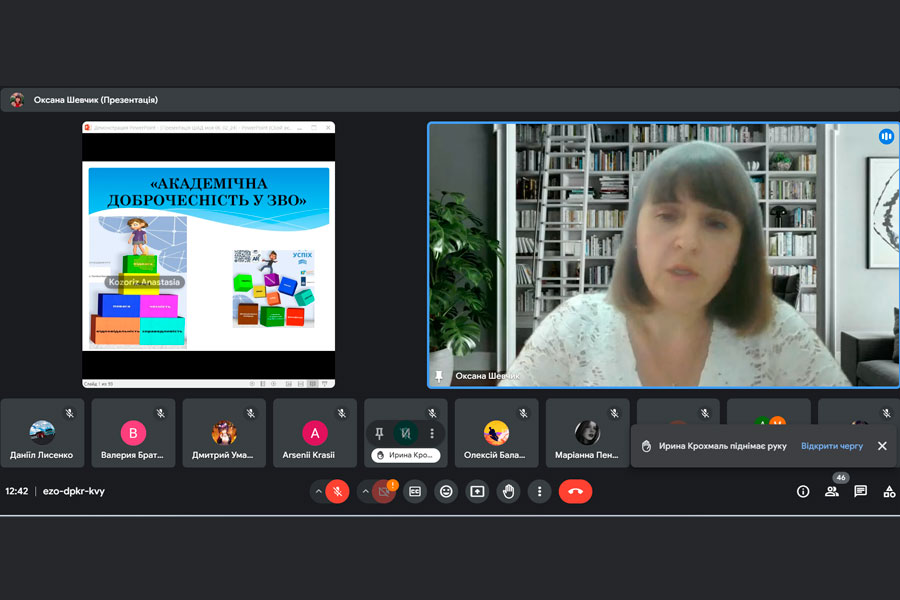Open the meeting details info icon

(x=802, y=491)
